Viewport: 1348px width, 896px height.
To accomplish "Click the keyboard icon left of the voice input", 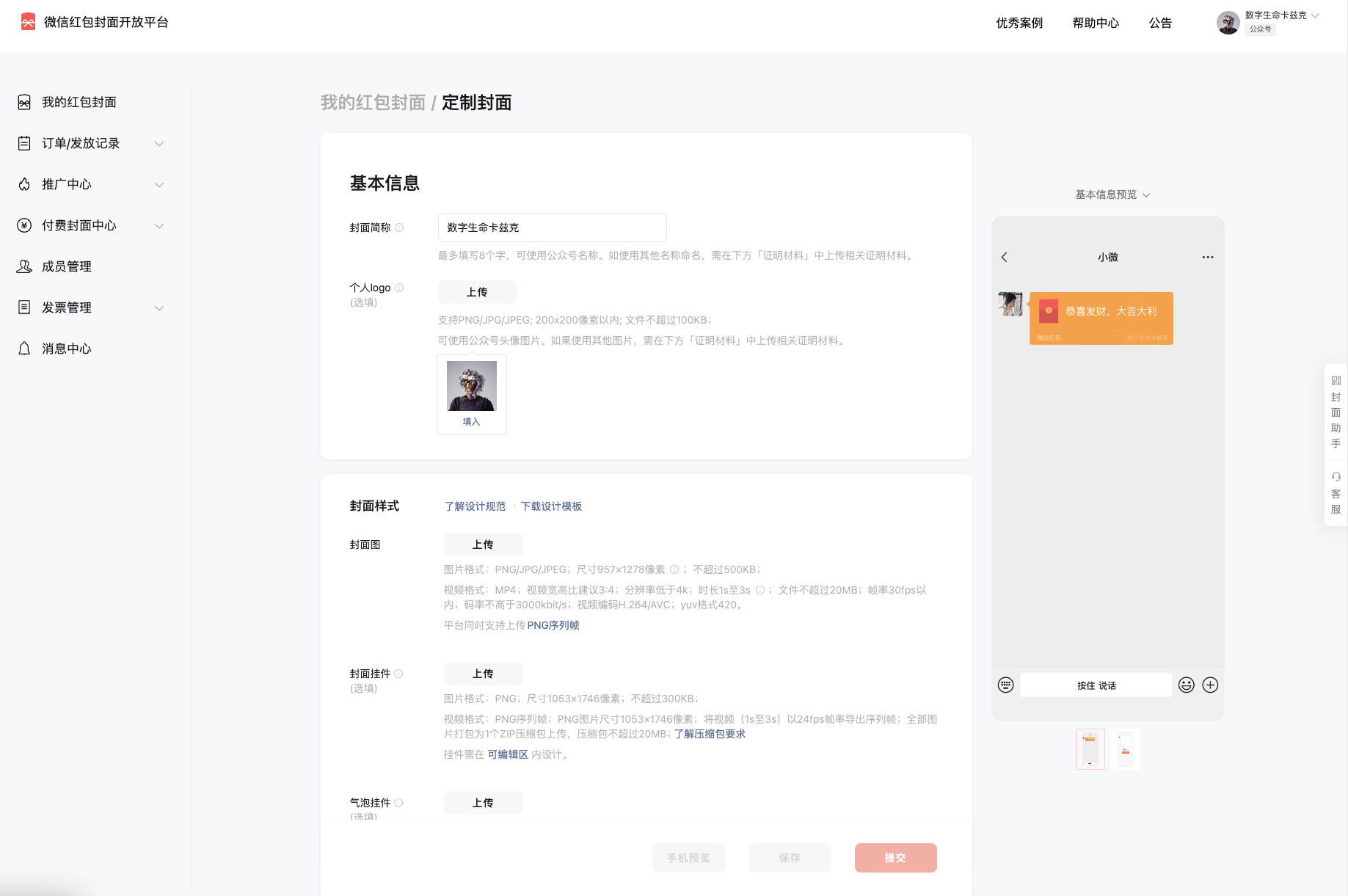I will pyautogui.click(x=1006, y=685).
